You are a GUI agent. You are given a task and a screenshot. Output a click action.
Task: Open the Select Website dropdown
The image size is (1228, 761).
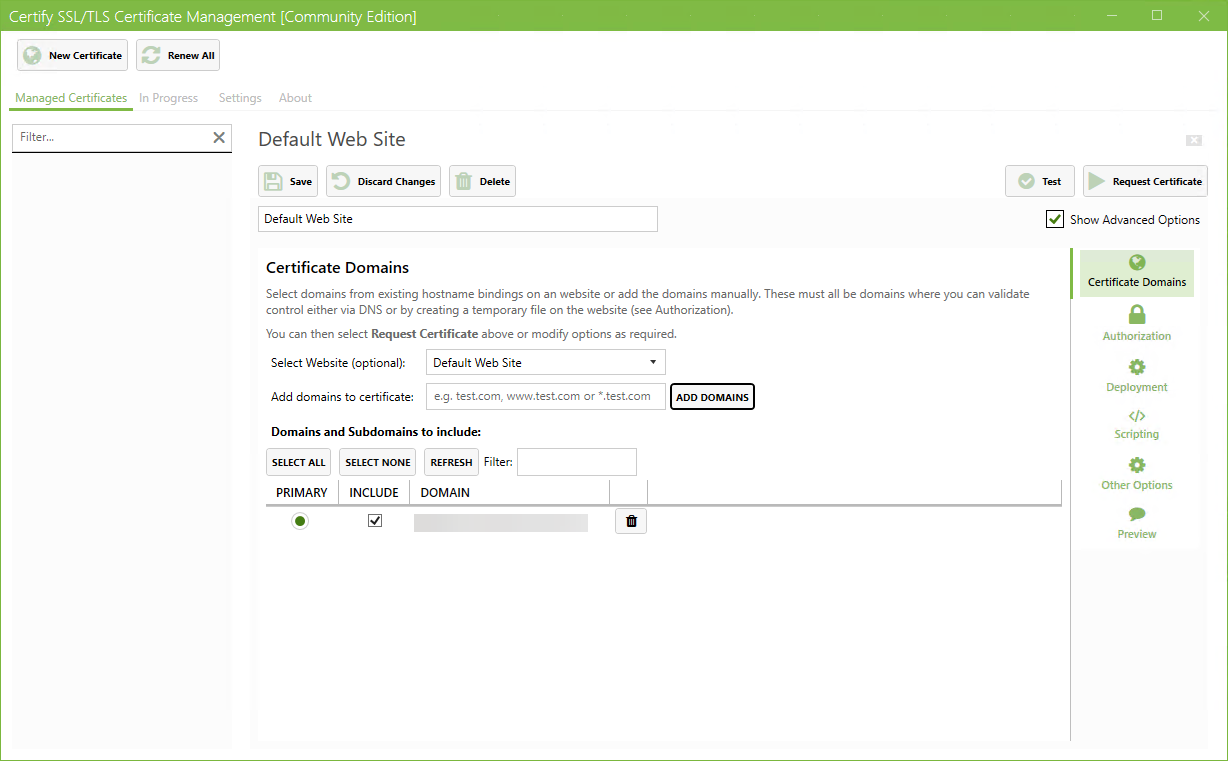(546, 362)
